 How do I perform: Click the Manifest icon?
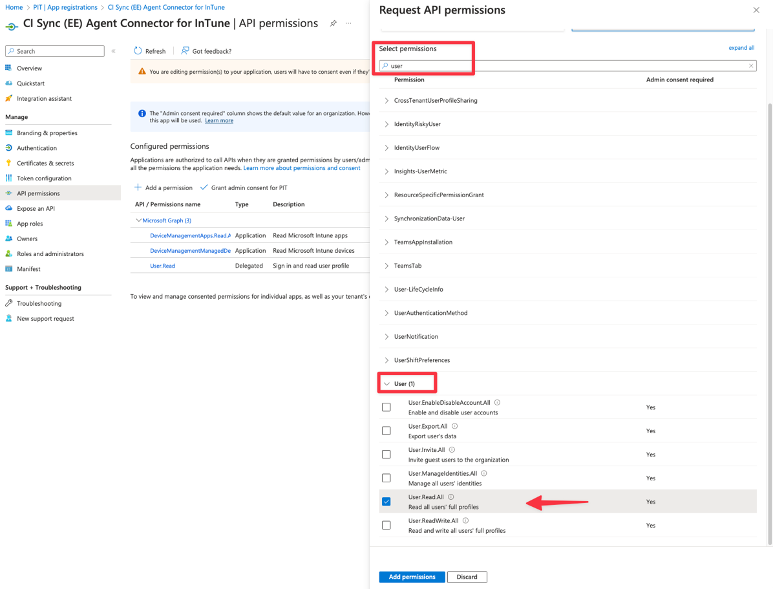click(x=8, y=269)
